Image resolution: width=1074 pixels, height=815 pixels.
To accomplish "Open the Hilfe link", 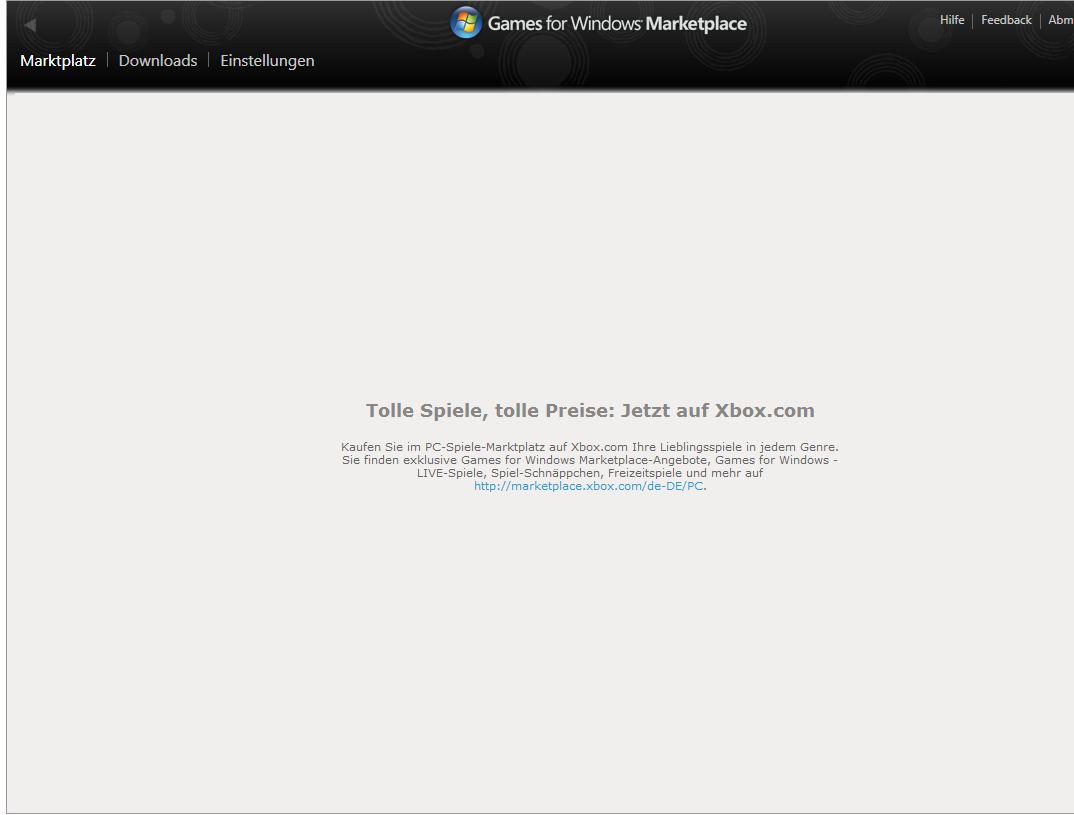I will (x=951, y=20).
